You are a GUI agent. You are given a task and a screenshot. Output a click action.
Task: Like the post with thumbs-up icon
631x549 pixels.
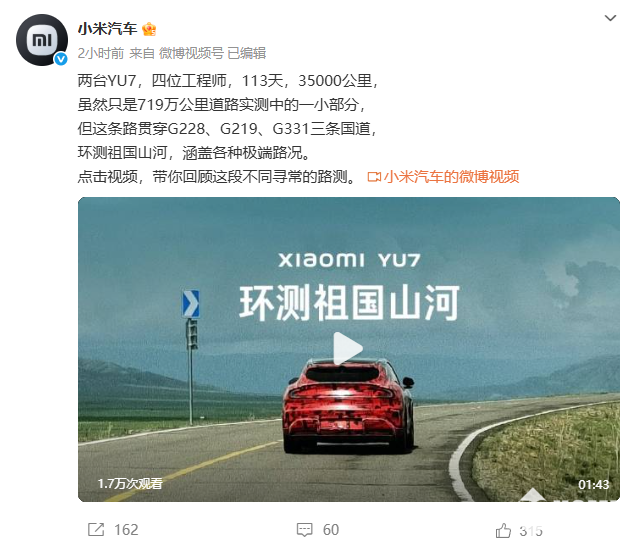pyautogui.click(x=503, y=530)
